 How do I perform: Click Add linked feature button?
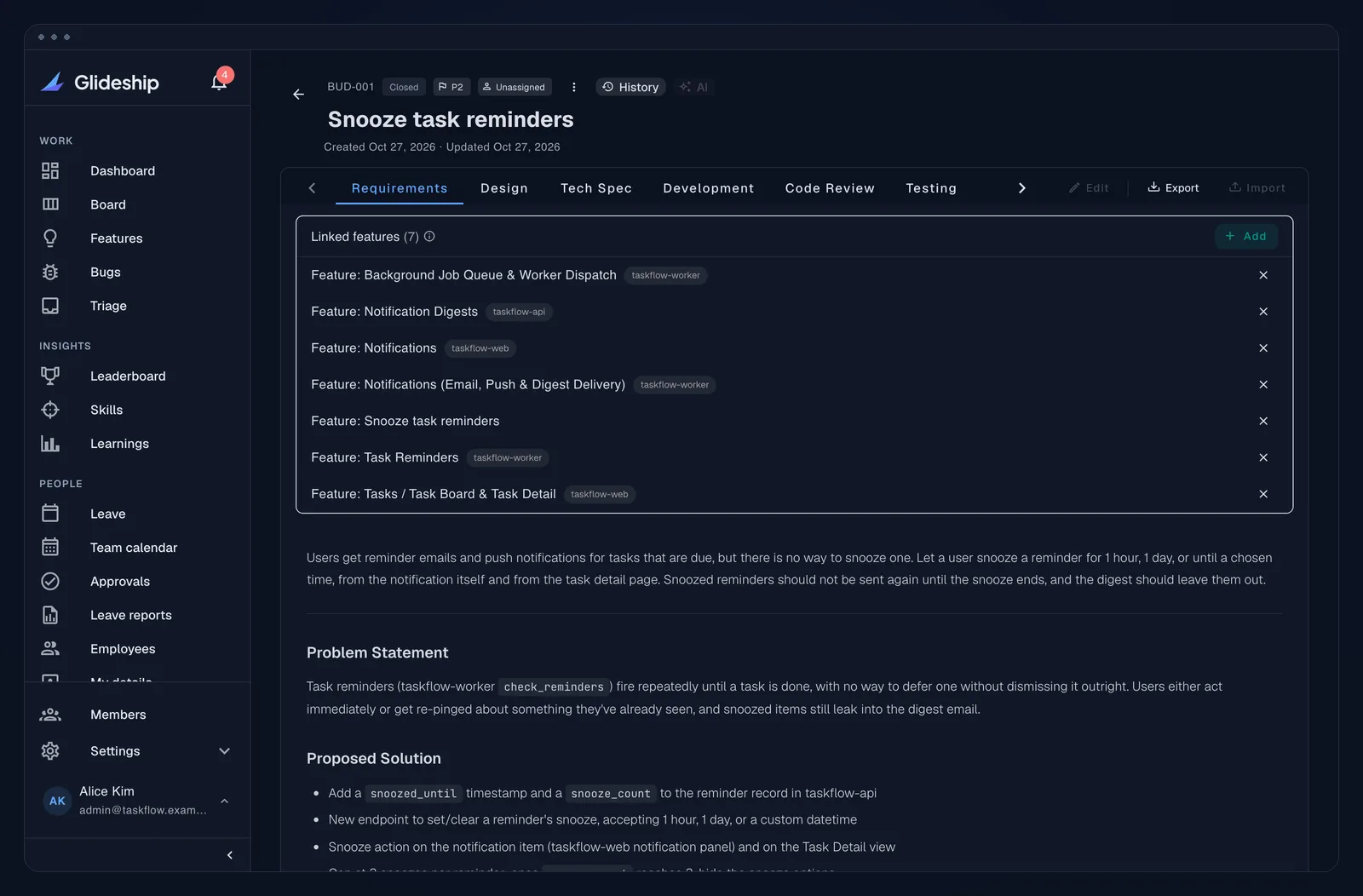[1245, 237]
